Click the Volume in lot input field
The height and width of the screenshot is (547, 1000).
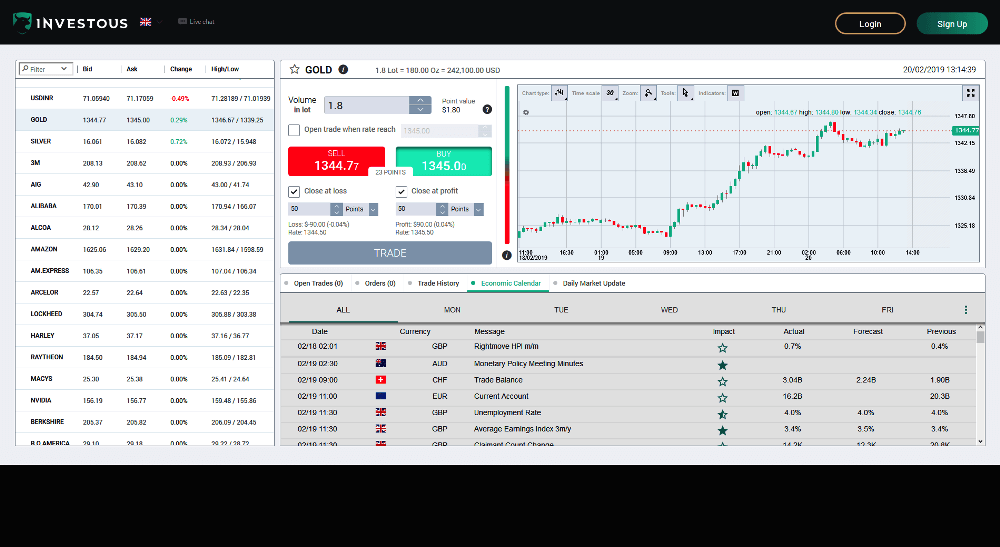(367, 105)
